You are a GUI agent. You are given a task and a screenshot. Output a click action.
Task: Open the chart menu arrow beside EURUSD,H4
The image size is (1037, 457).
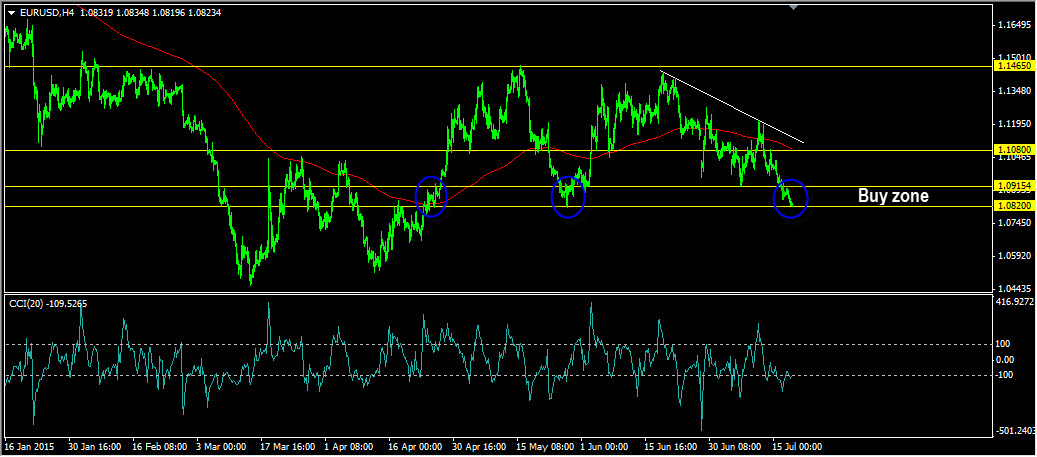coord(11,13)
